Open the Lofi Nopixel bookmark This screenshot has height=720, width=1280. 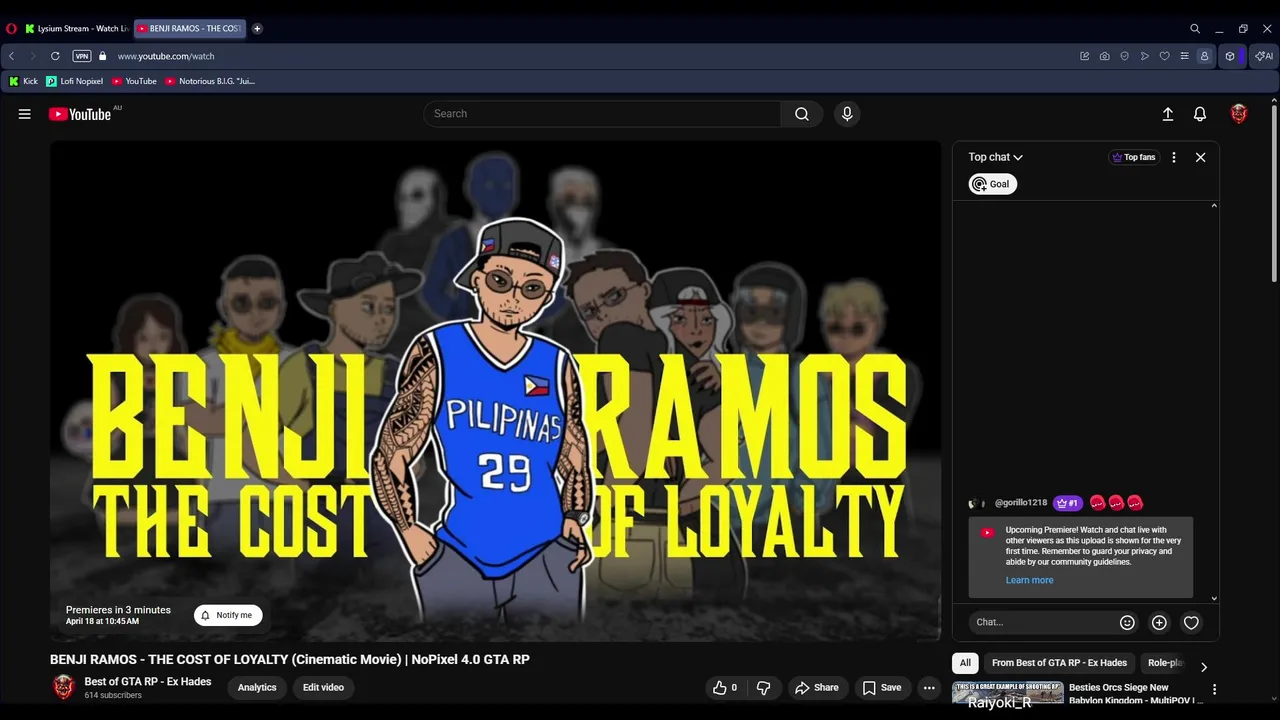tap(75, 81)
